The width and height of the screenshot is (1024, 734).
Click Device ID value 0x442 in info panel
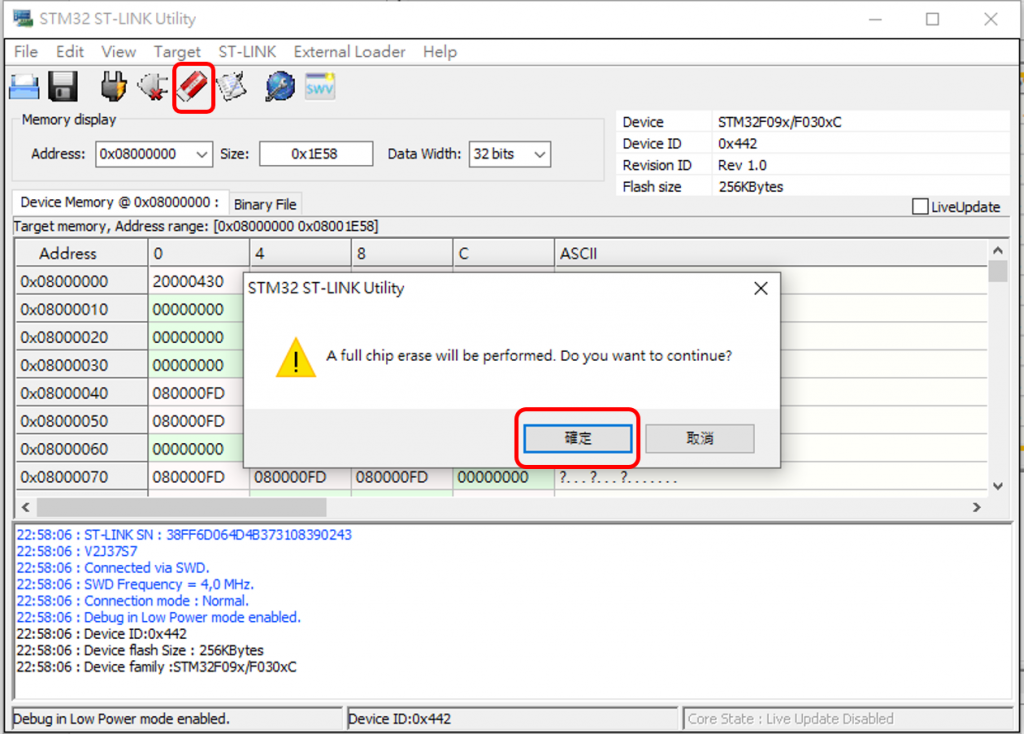pyautogui.click(x=737, y=144)
